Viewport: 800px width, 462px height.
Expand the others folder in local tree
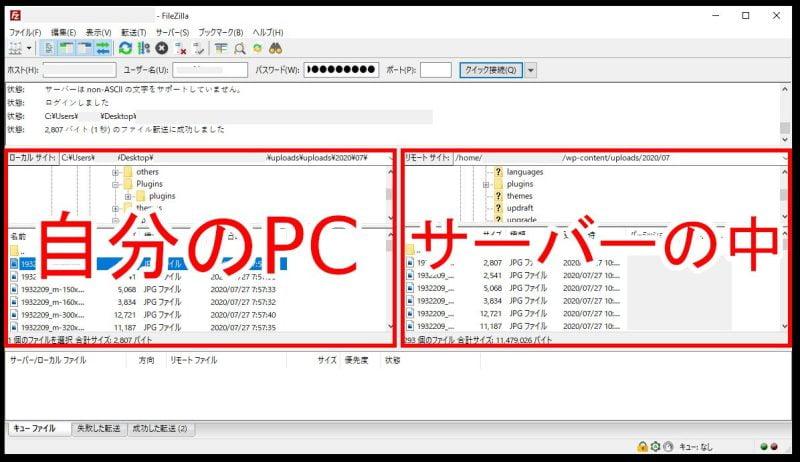tap(116, 172)
